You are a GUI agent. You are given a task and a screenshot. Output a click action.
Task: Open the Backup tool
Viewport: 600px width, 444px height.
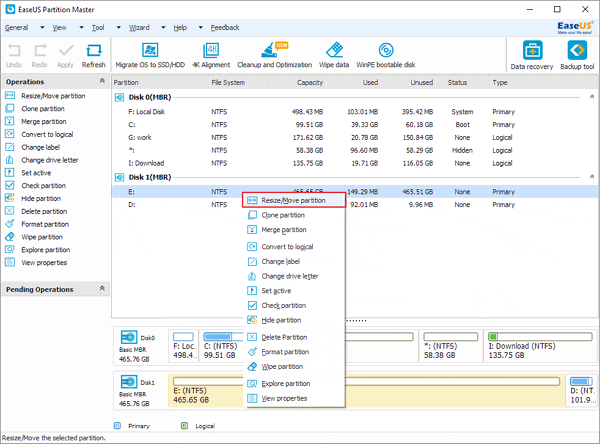point(577,56)
